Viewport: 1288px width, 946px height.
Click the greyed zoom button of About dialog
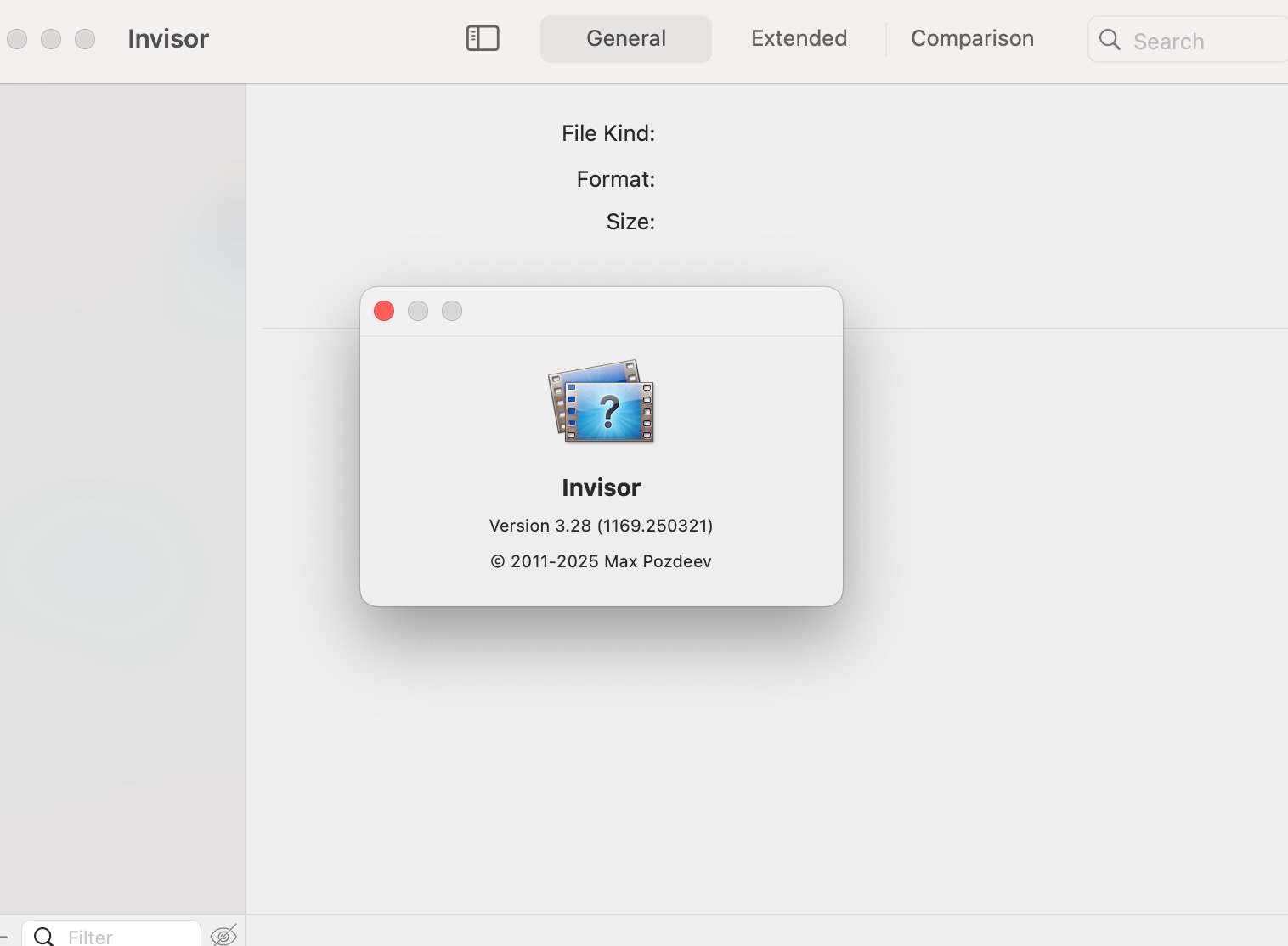tap(452, 311)
